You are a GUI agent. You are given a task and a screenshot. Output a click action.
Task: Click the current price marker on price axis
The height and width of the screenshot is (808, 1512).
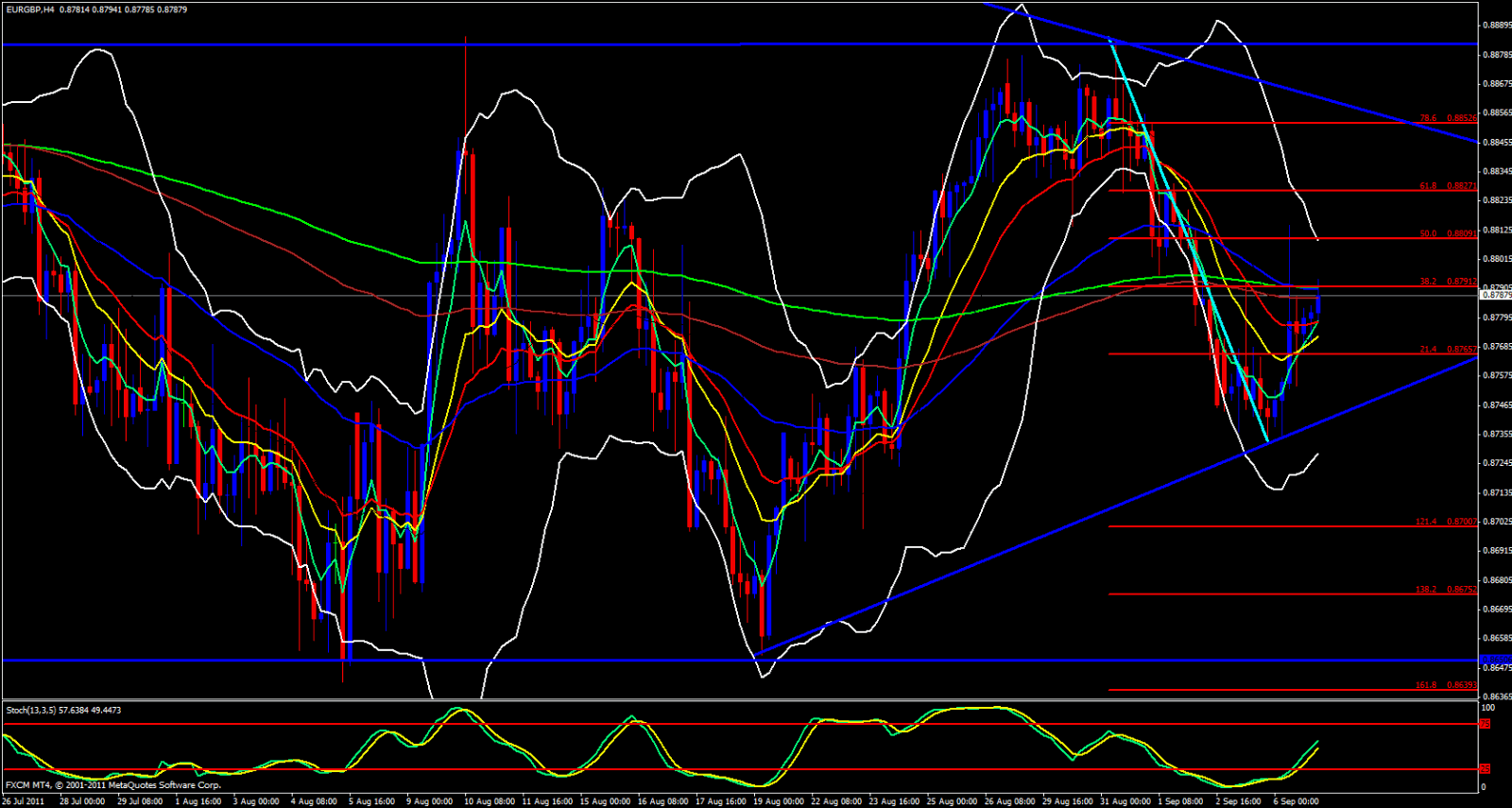pos(1495,295)
